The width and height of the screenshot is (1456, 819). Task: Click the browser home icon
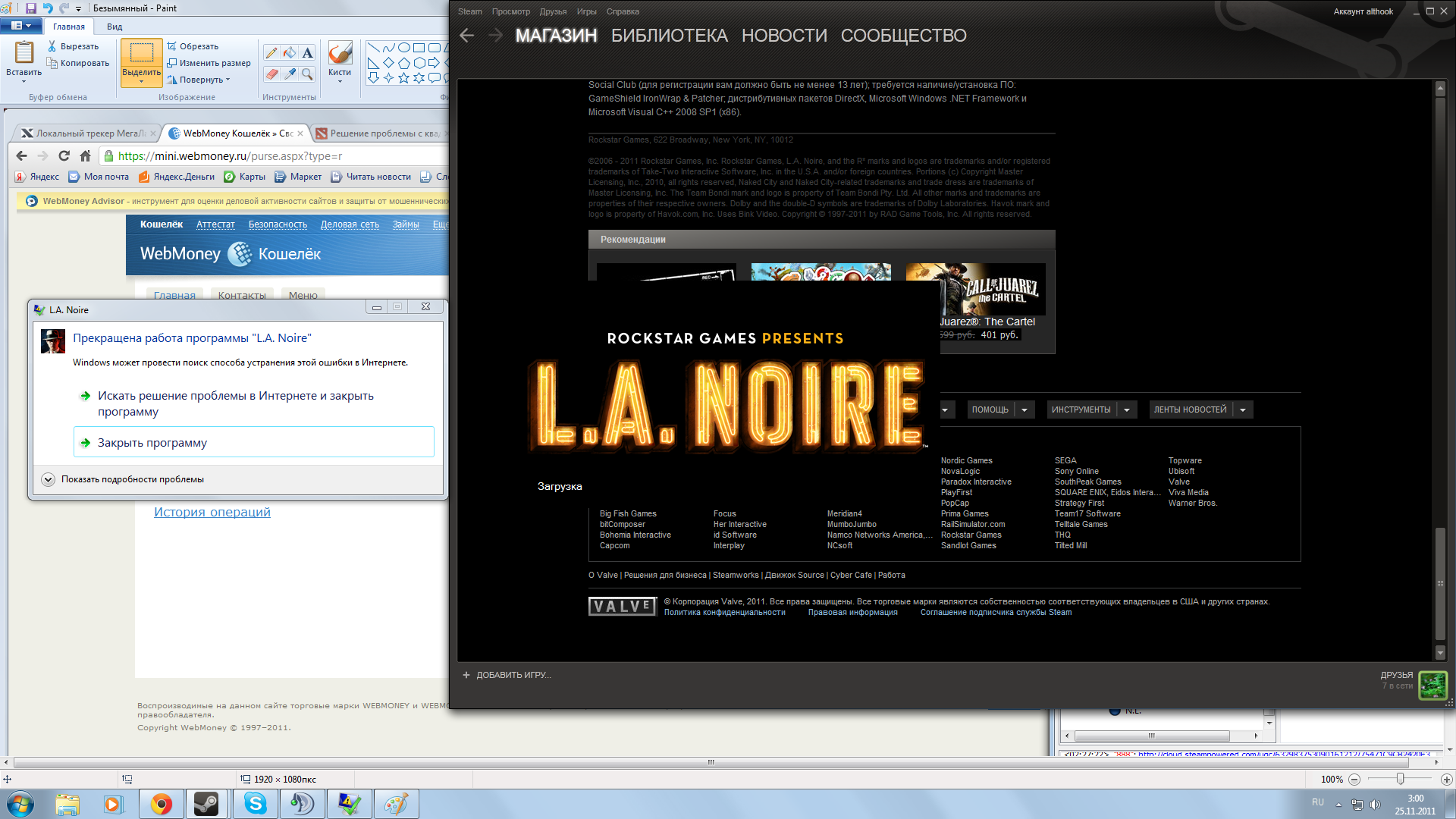[x=85, y=156]
